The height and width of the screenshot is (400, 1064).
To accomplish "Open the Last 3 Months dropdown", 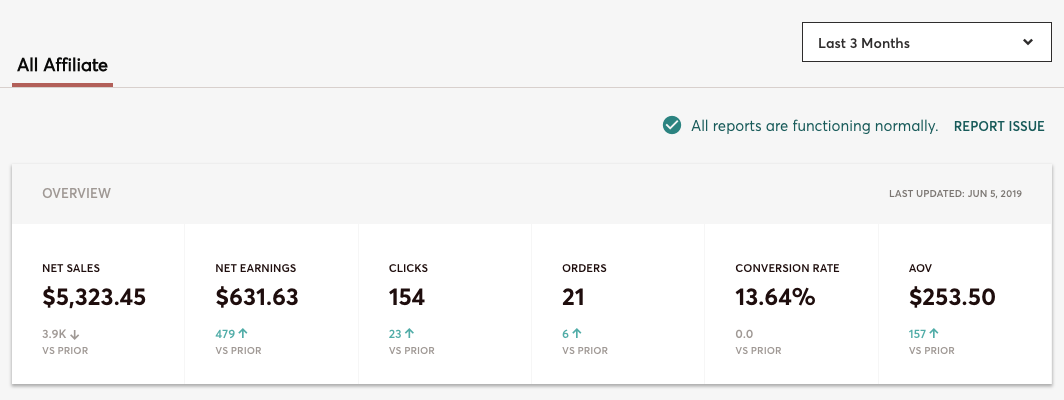I will coord(925,43).
